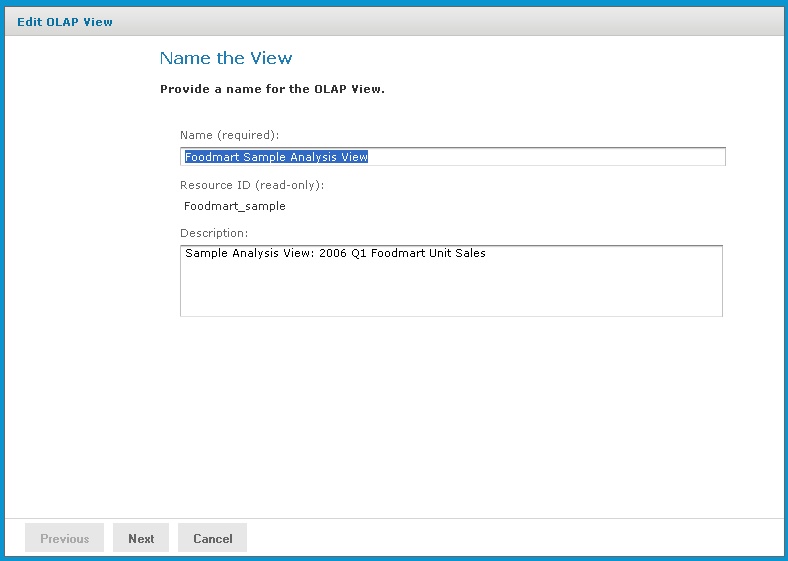Click the 'Description:' label

(x=214, y=233)
